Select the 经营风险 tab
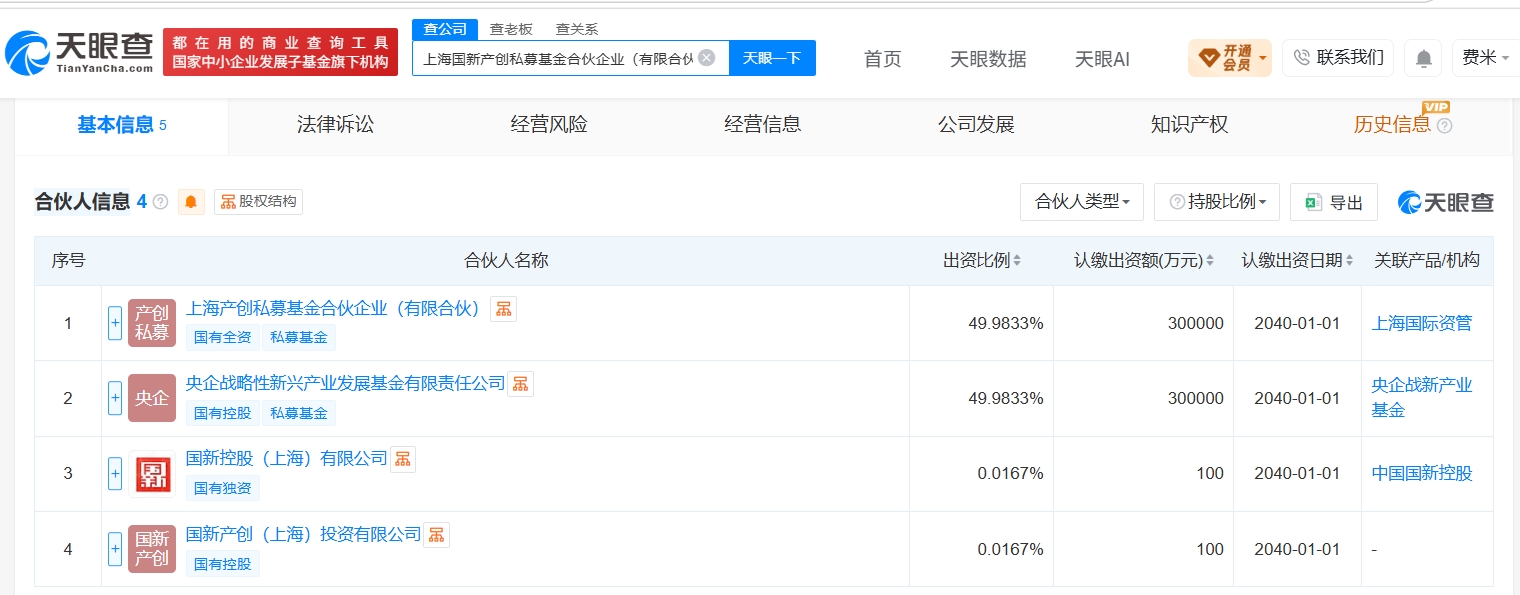Viewport: 1520px width, 595px height. pos(549,125)
